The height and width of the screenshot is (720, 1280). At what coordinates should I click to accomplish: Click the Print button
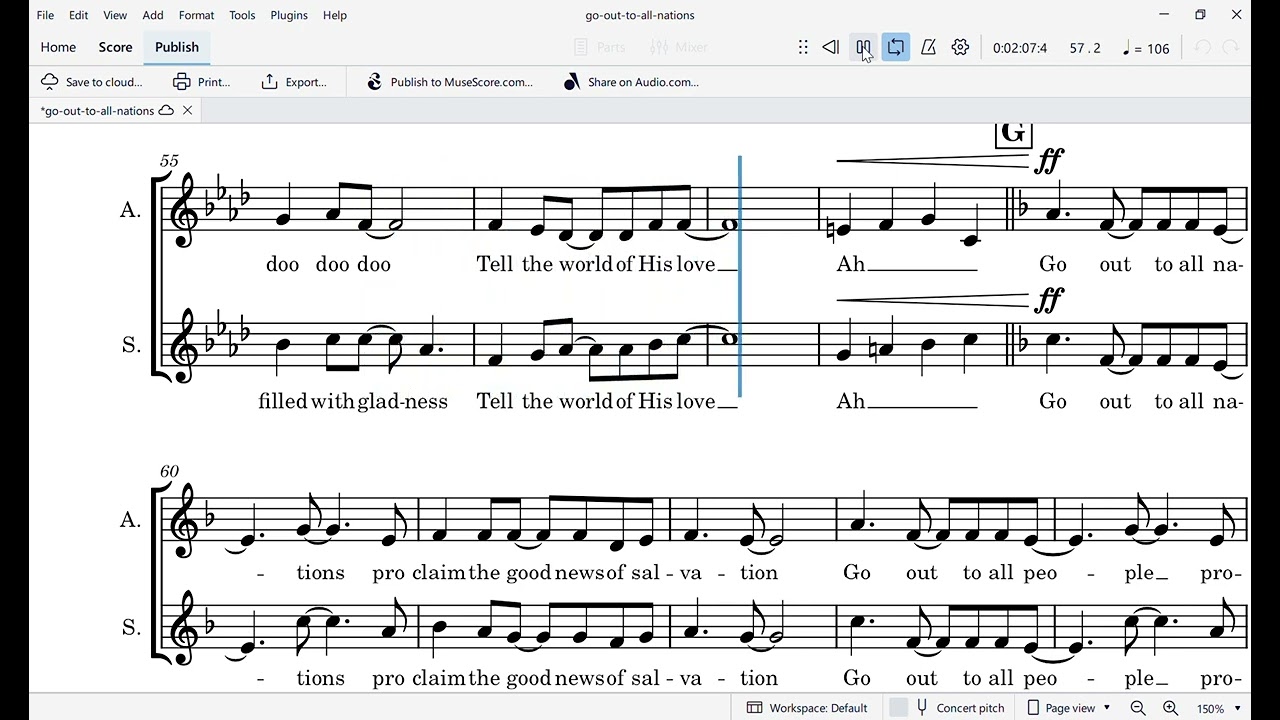click(x=202, y=82)
